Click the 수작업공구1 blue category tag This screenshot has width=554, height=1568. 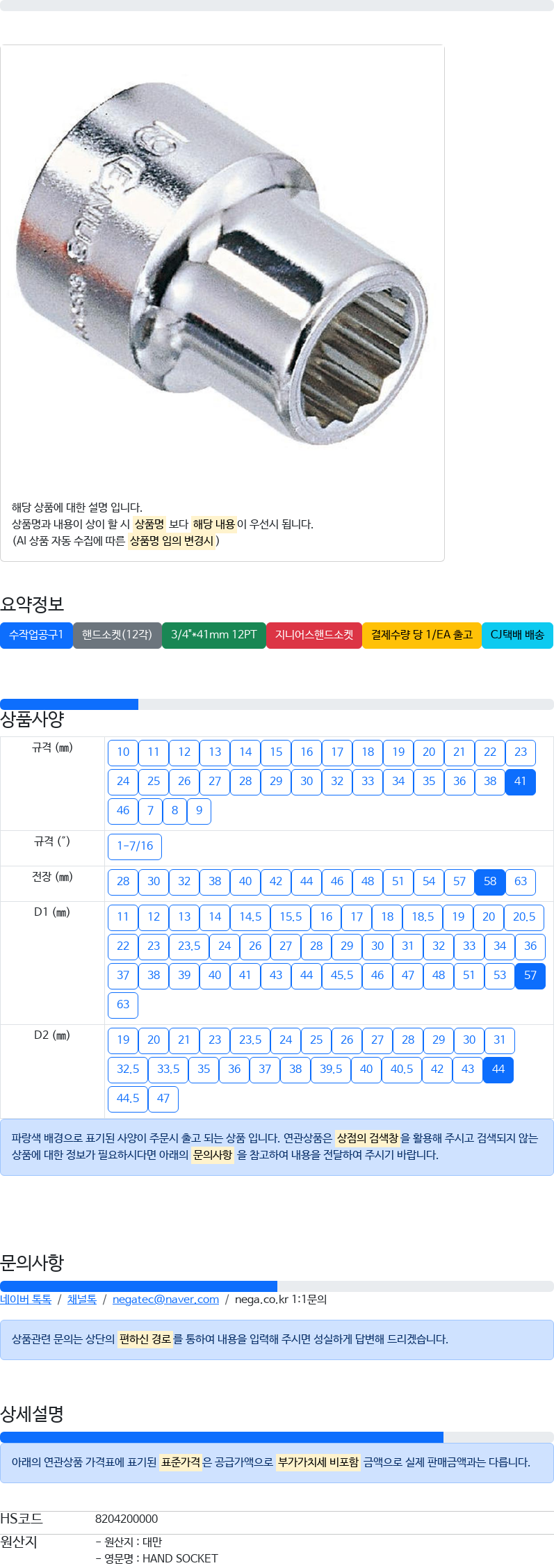click(x=36, y=635)
